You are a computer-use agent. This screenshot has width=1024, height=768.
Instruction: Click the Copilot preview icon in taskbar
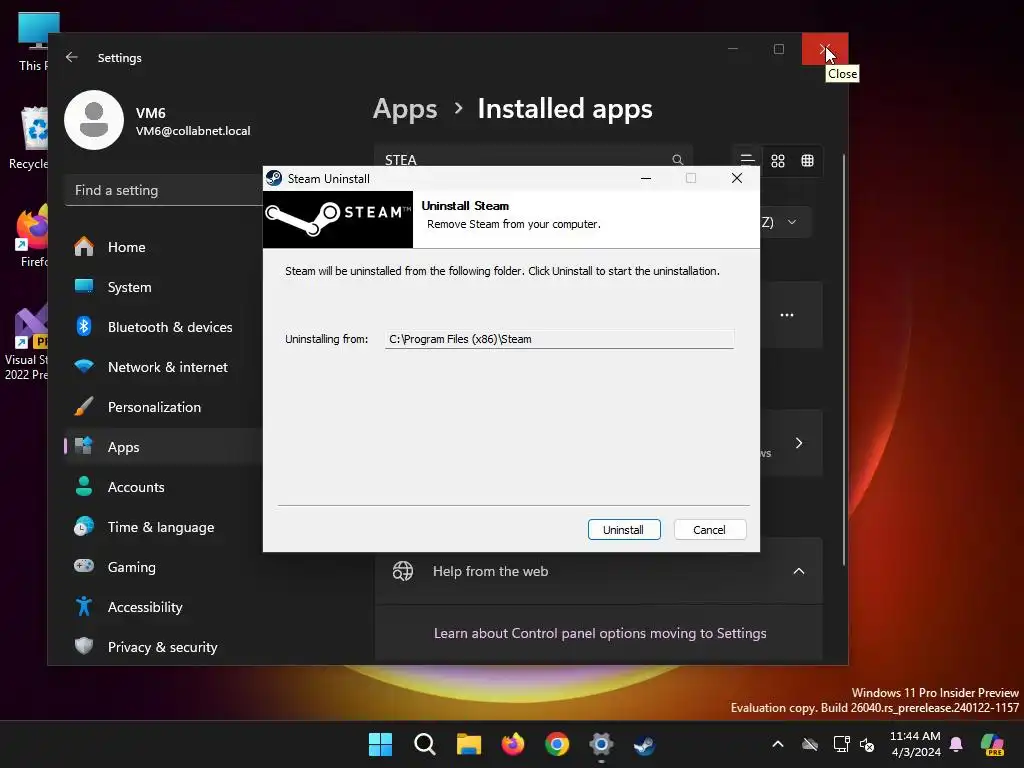pyautogui.click(x=993, y=744)
